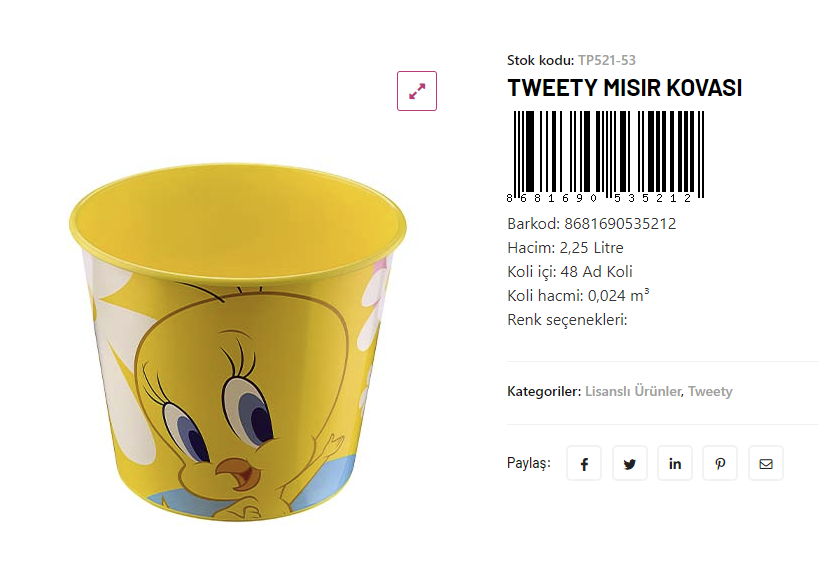Pin the product on Pinterest
The height and width of the screenshot is (582, 836).
tap(720, 464)
